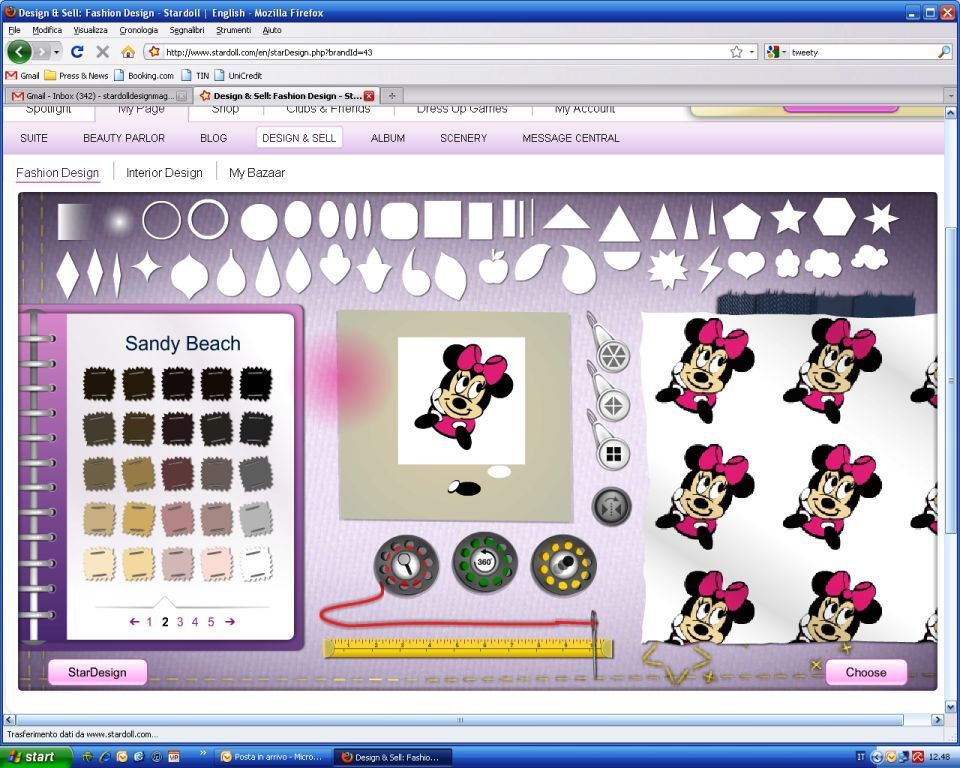
Task: Pick the black swatch in top row
Action: coord(255,383)
